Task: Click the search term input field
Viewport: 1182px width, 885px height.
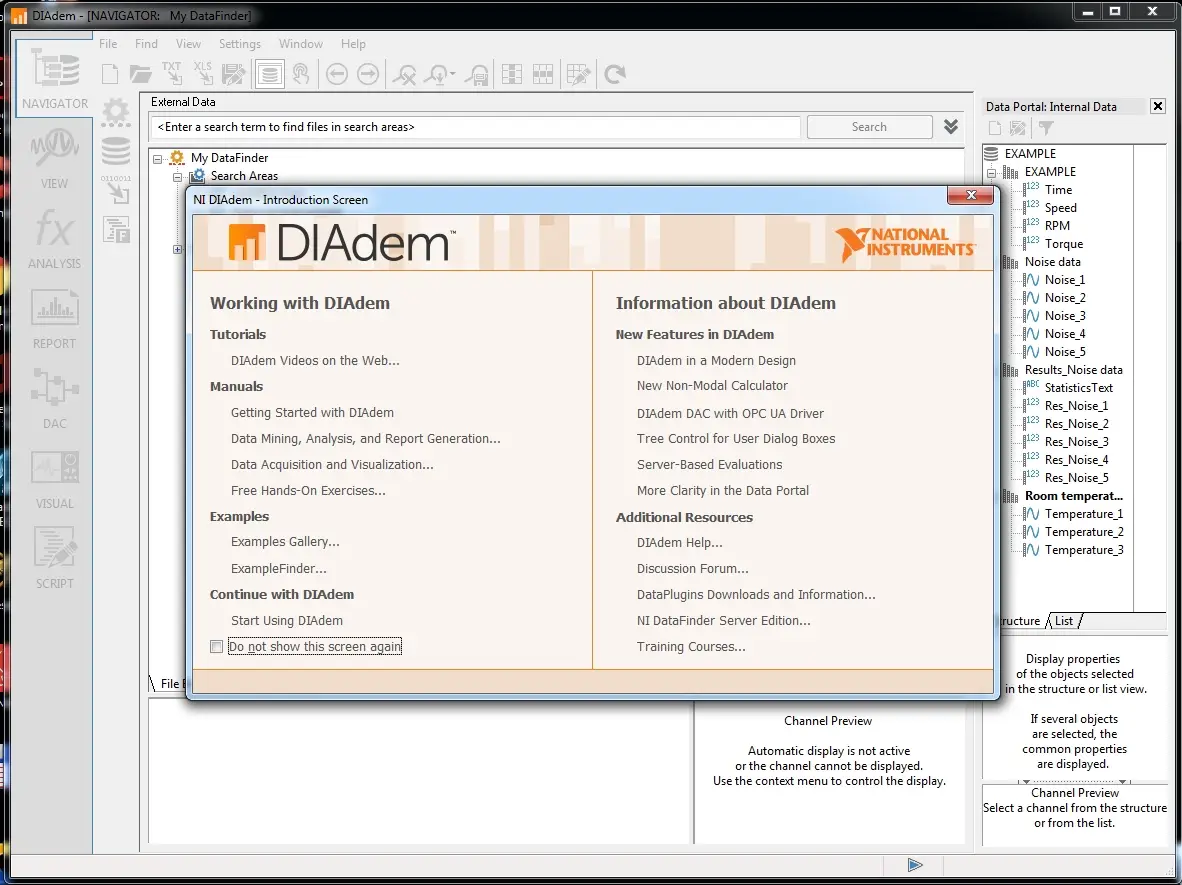Action: pyautogui.click(x=476, y=127)
